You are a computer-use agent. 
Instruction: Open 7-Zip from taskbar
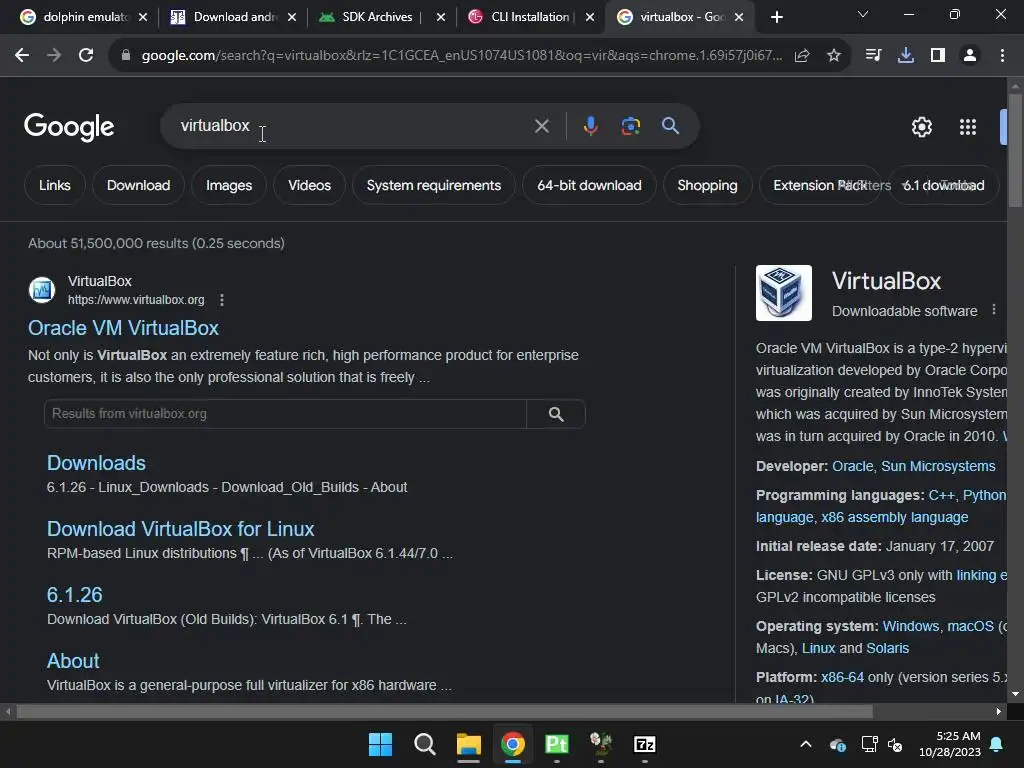(x=645, y=744)
